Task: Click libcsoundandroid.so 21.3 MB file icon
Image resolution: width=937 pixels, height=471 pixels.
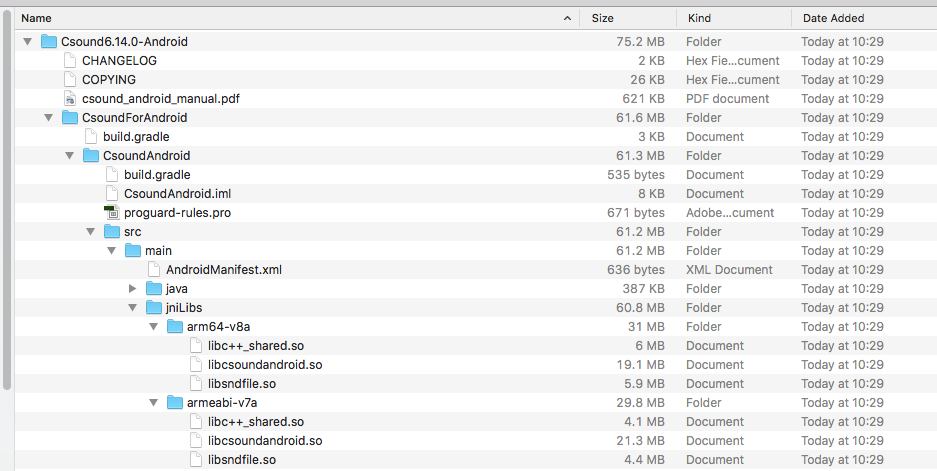Action: click(195, 441)
